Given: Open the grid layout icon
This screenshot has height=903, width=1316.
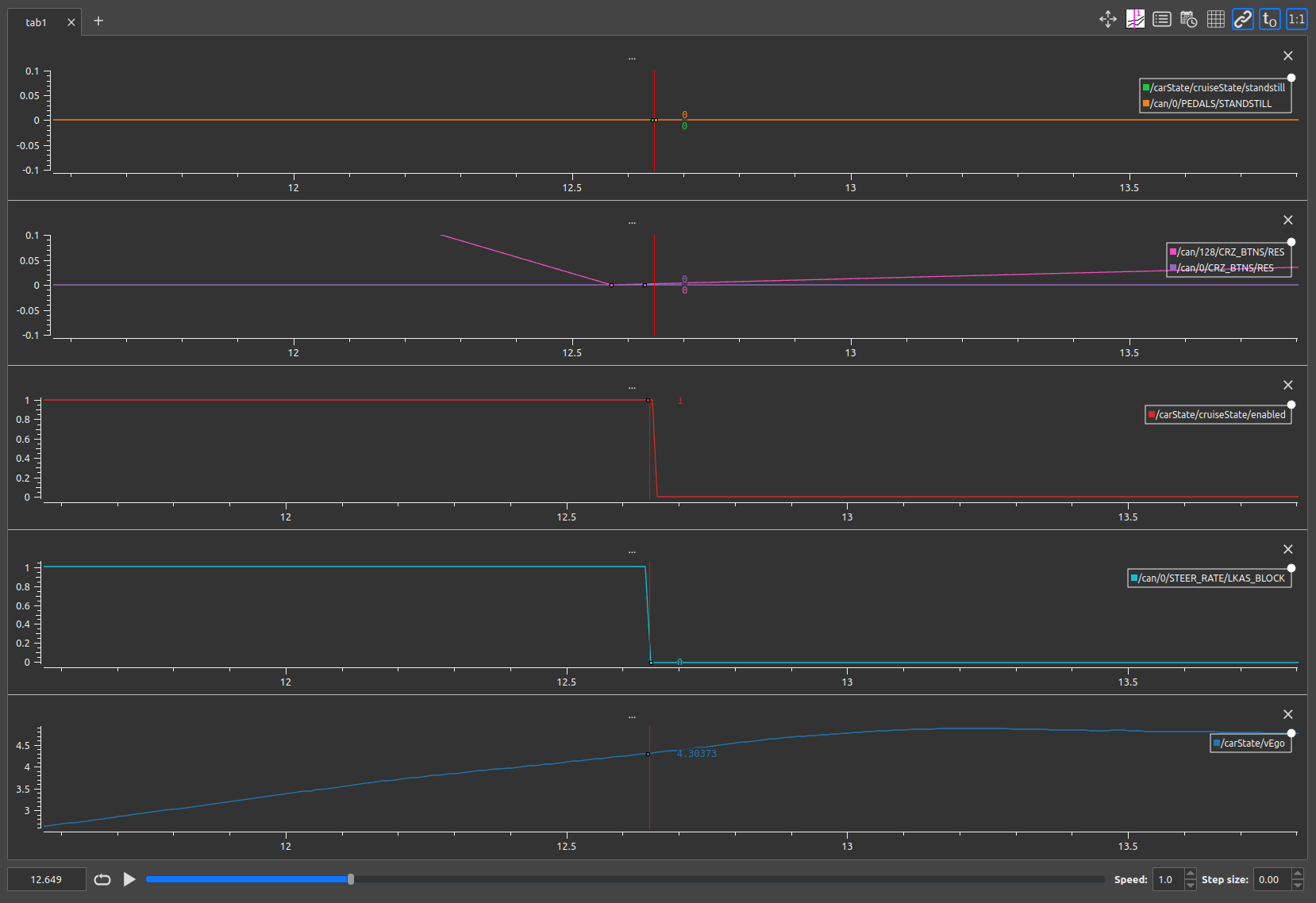Looking at the screenshot, I should (x=1215, y=19).
